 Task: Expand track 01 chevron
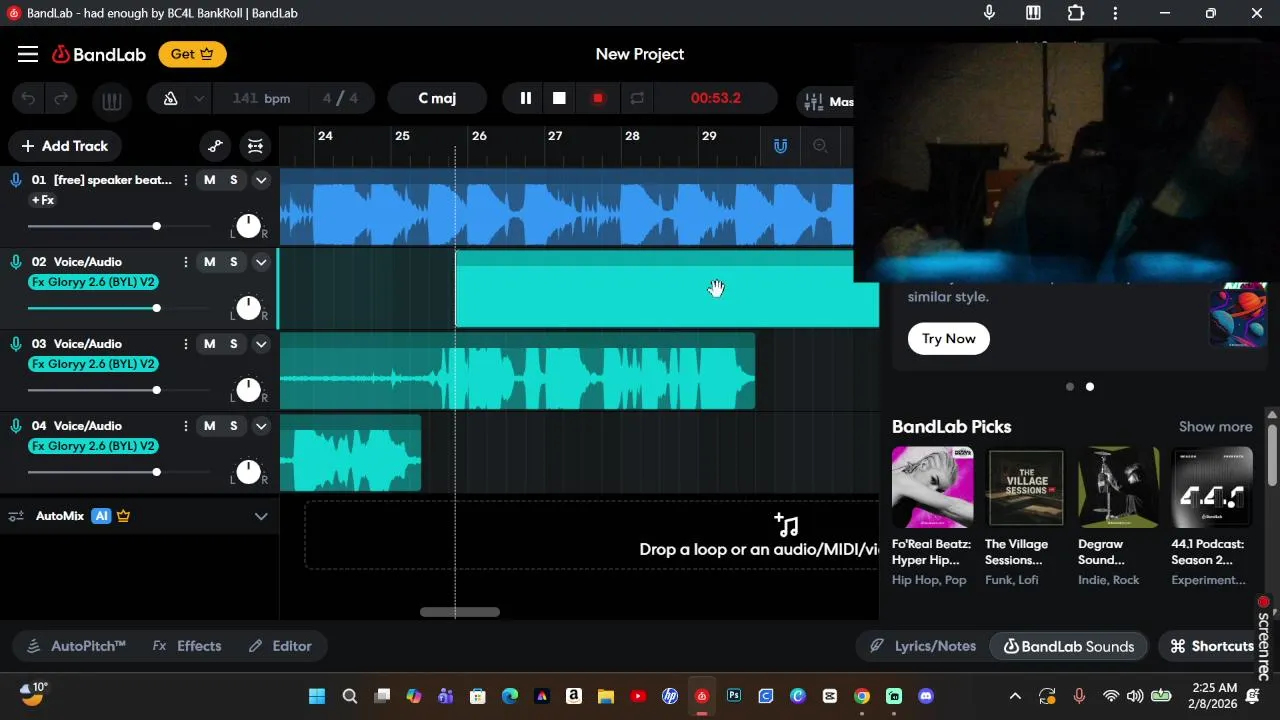[261, 180]
